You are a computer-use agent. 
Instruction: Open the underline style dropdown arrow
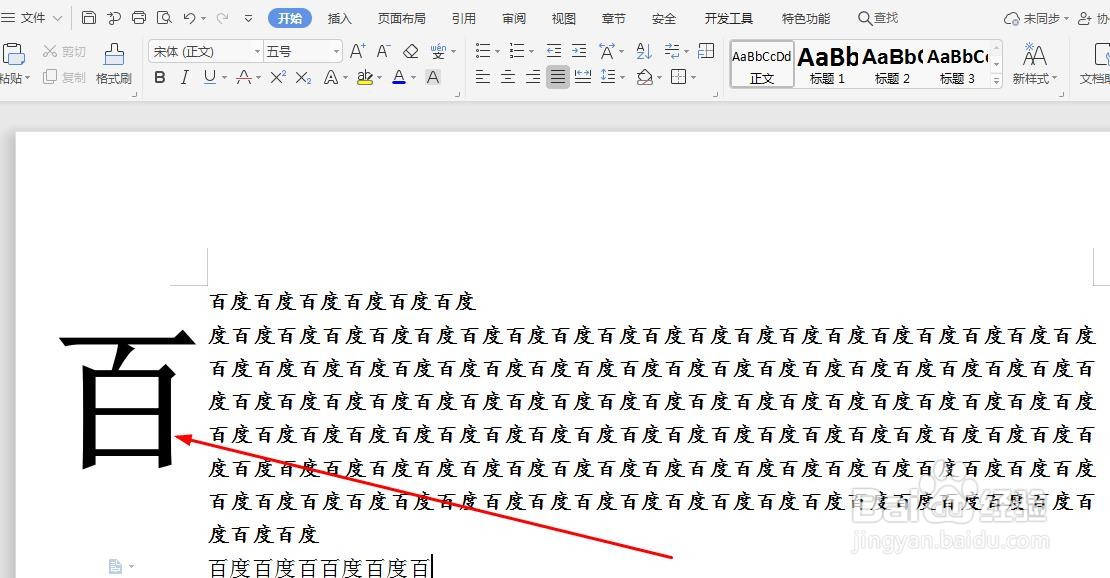click(224, 78)
